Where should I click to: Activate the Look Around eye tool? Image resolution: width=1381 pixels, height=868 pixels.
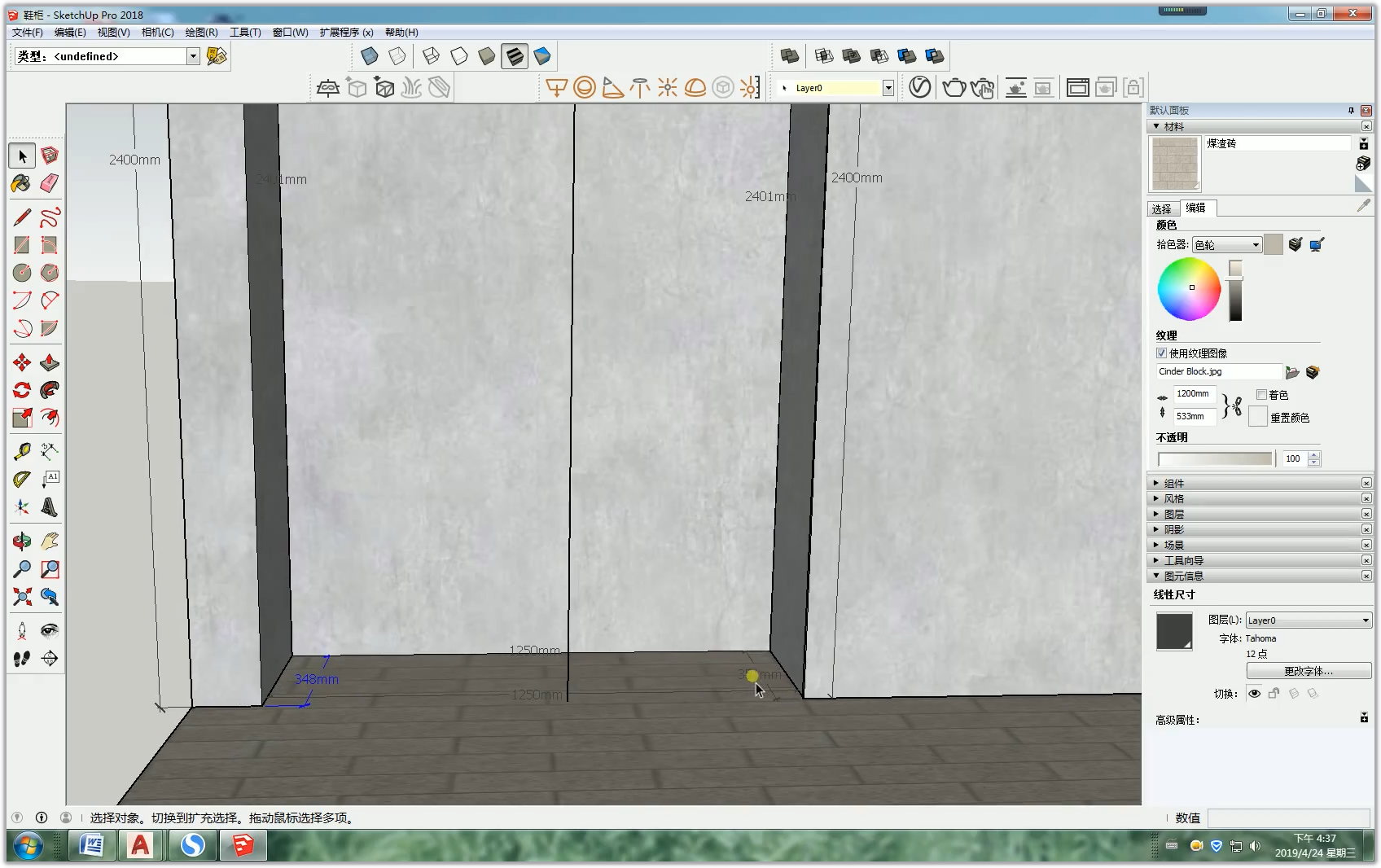50,630
